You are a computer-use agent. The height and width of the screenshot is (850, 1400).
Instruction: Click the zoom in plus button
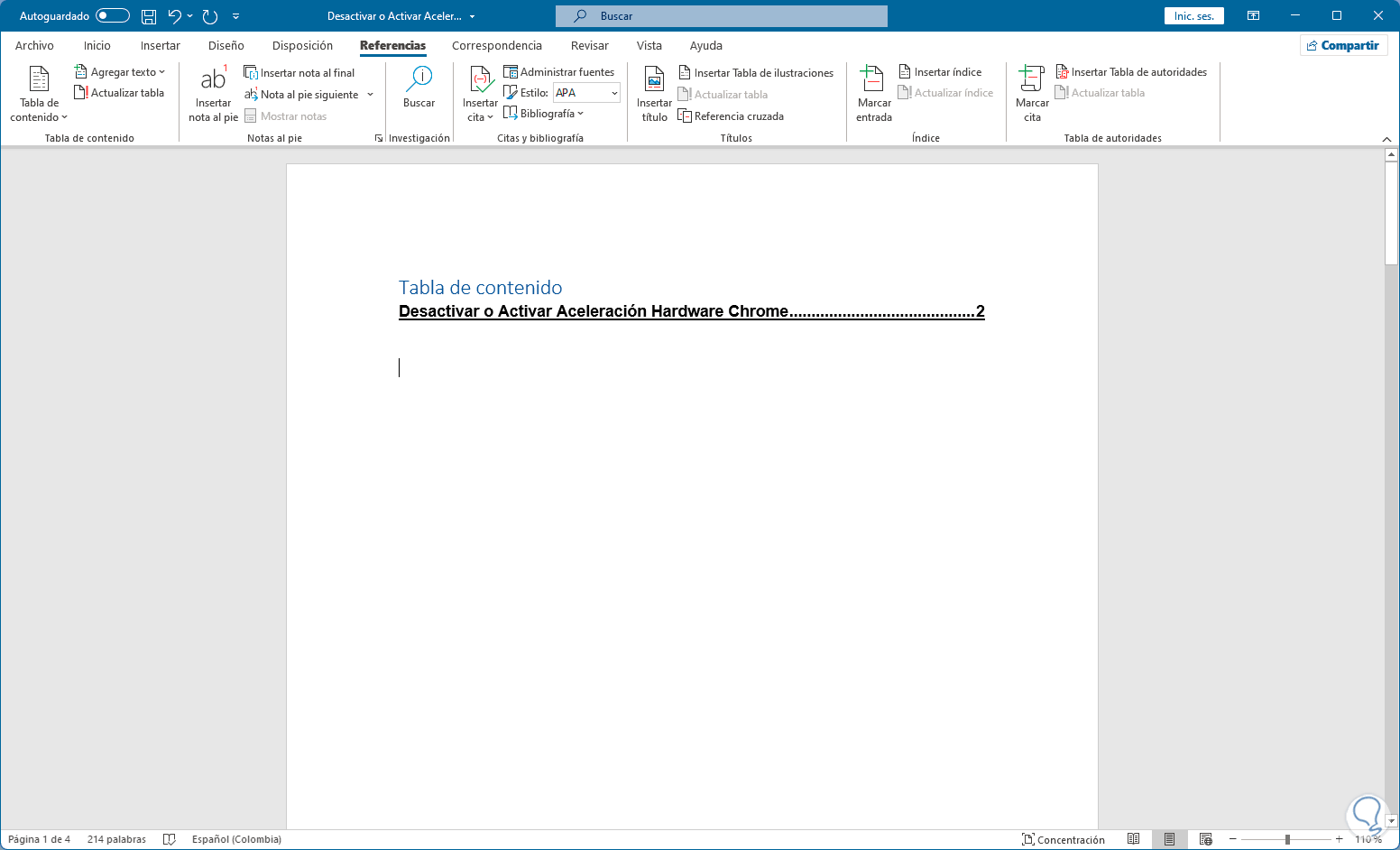(x=1339, y=839)
